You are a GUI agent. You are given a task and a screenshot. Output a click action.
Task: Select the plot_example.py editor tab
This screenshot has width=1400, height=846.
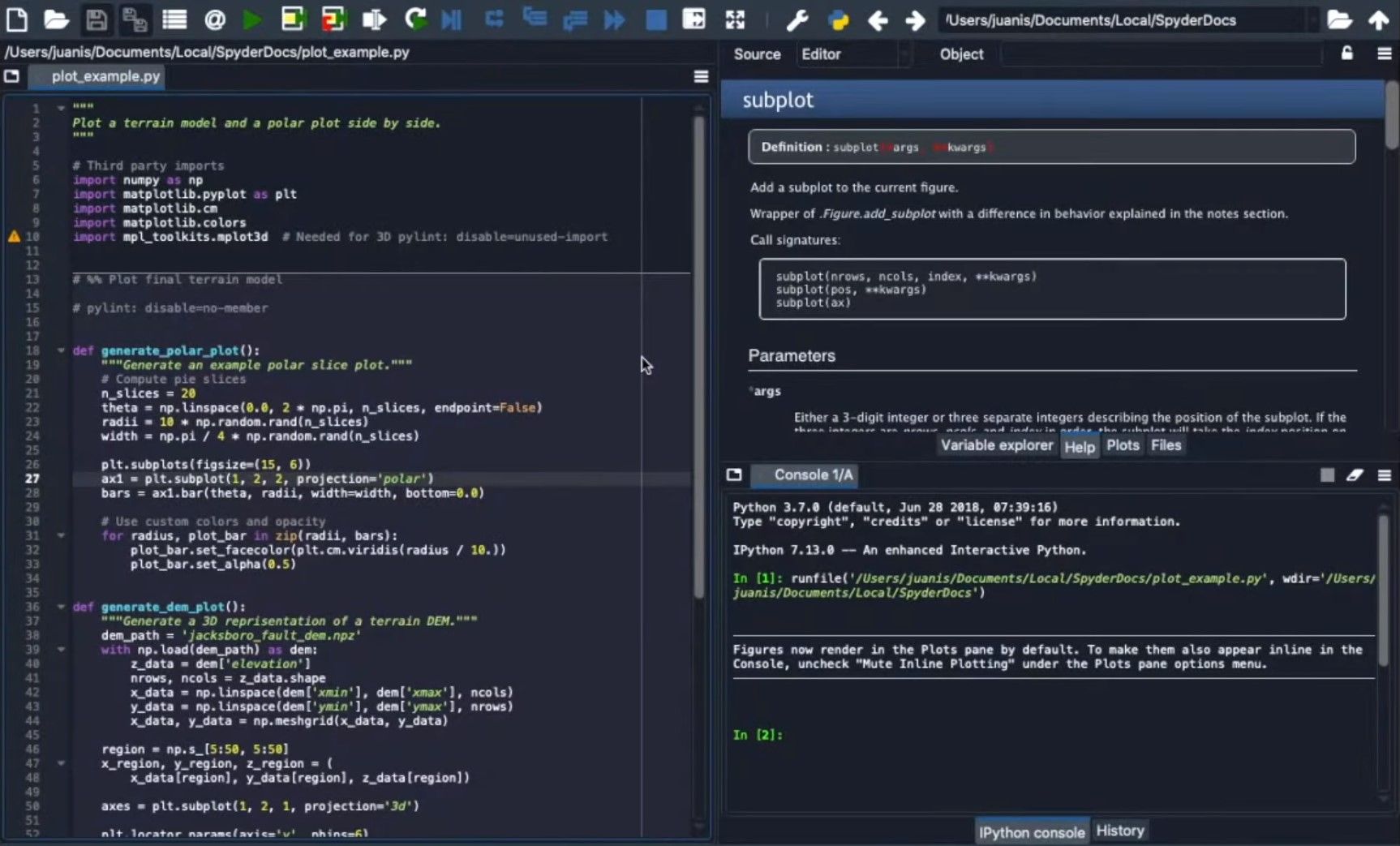[x=97, y=76]
